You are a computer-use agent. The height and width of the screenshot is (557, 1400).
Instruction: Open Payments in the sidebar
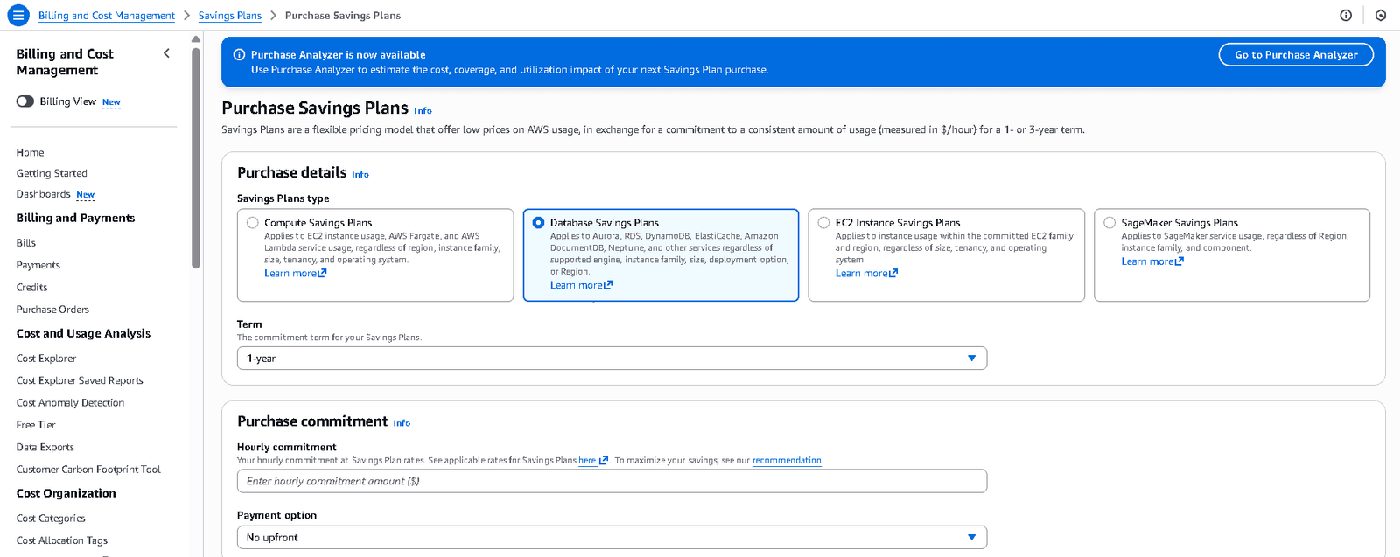click(x=38, y=265)
